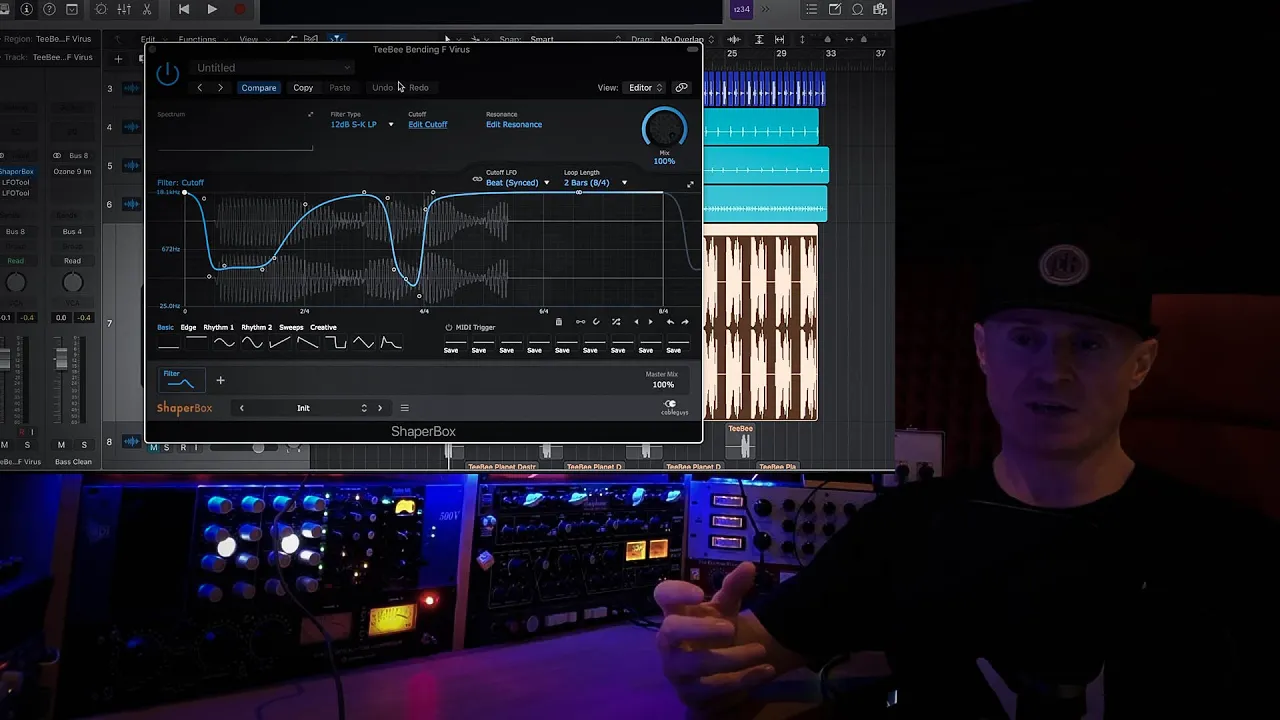
Task: Select the square step waveform preset
Action: (x=336, y=344)
